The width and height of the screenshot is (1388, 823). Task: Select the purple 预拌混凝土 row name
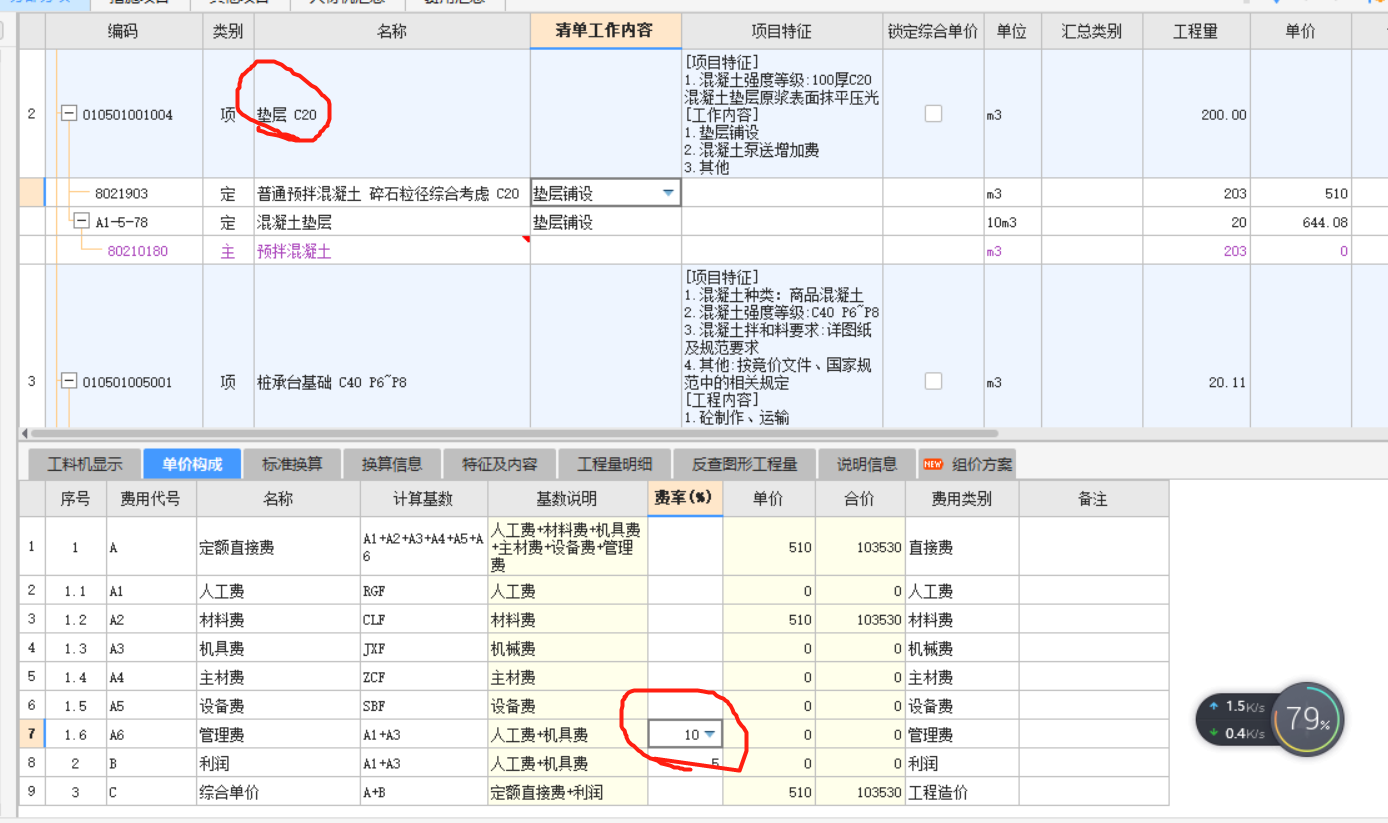point(392,251)
